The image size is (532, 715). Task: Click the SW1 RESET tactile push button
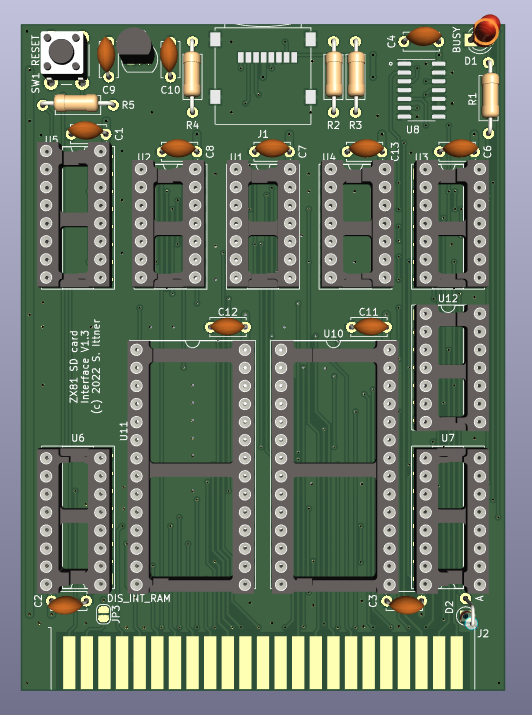[x=63, y=52]
